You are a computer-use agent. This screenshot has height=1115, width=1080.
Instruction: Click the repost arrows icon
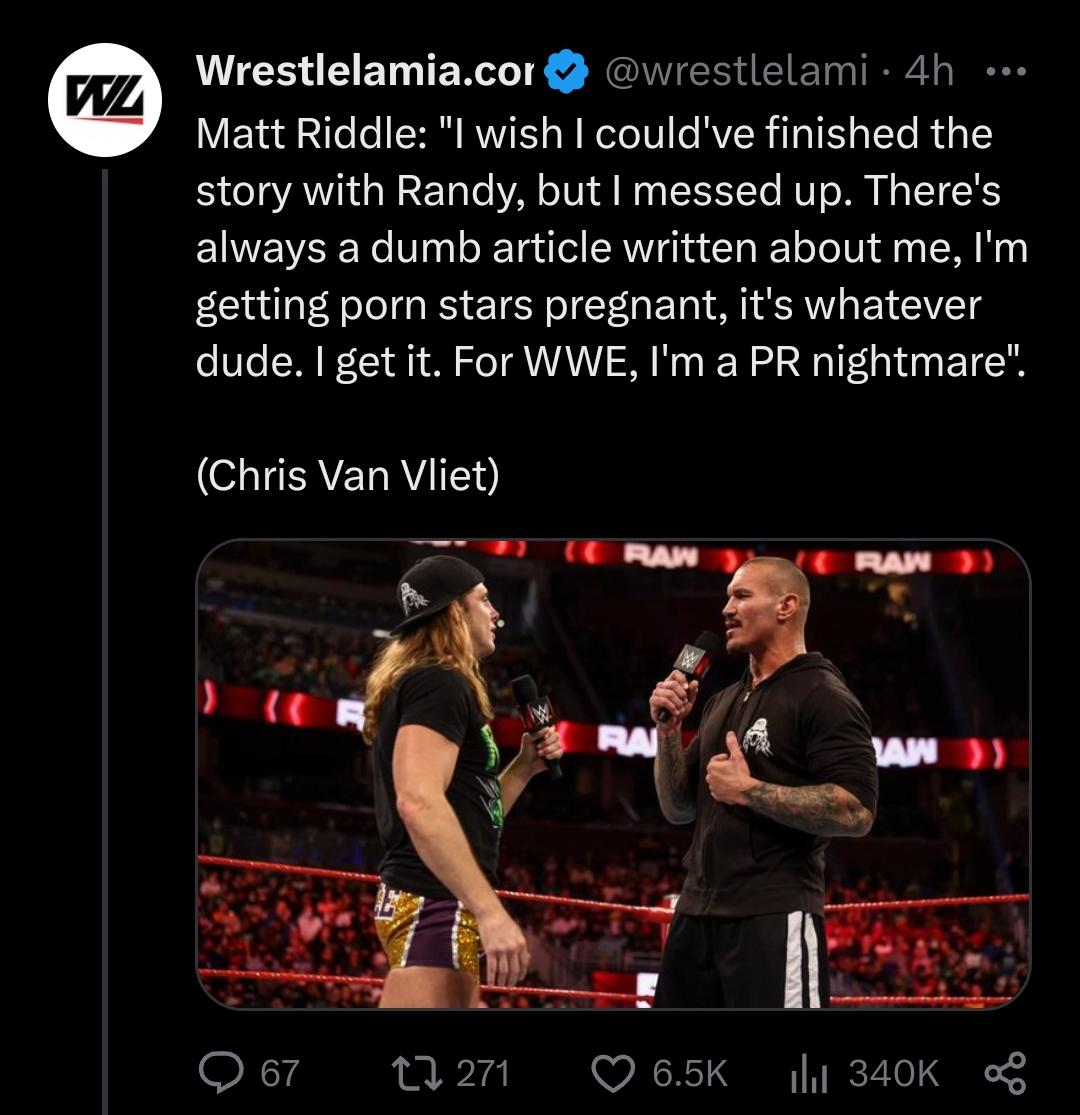tap(416, 1072)
